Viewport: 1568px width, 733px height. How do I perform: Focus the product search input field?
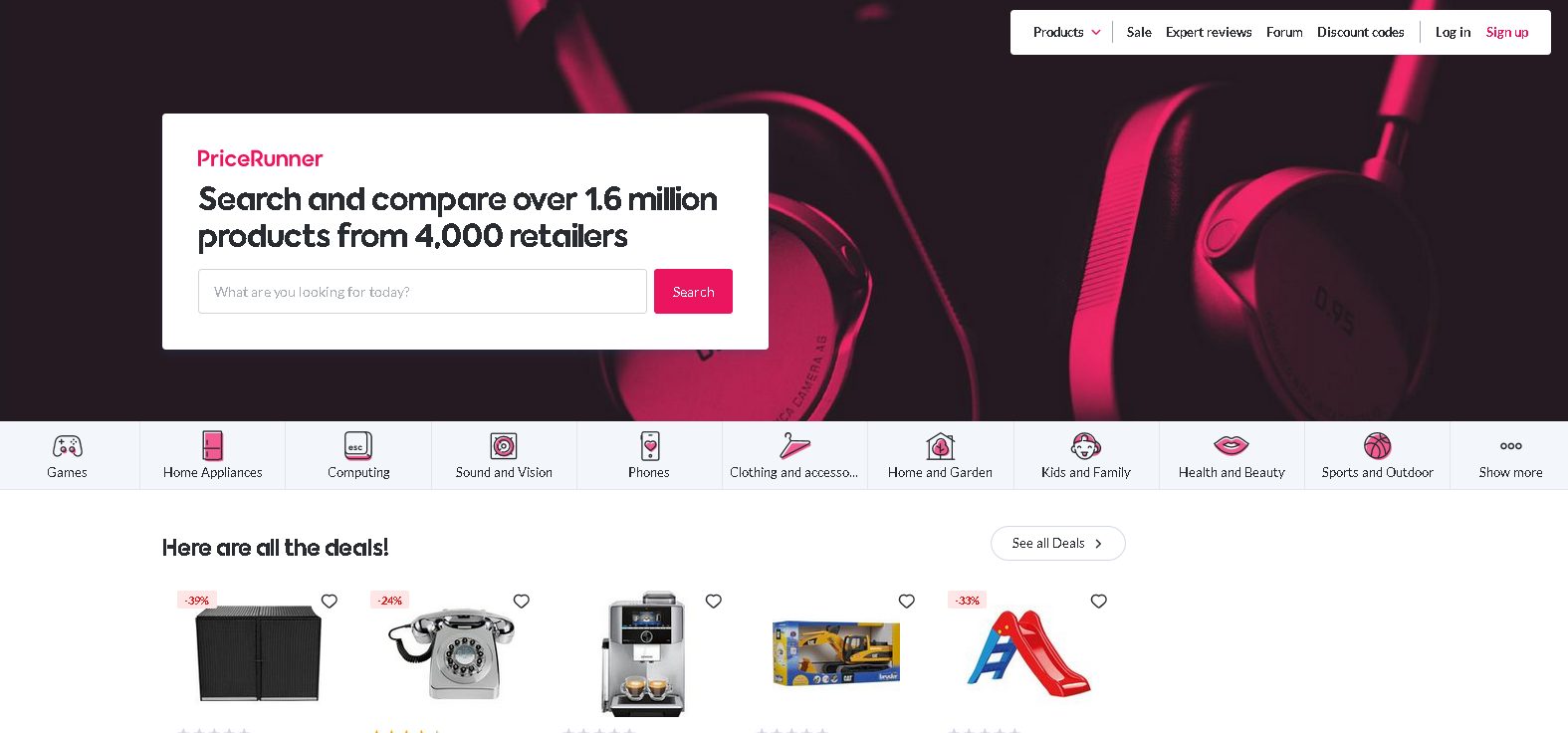point(422,291)
